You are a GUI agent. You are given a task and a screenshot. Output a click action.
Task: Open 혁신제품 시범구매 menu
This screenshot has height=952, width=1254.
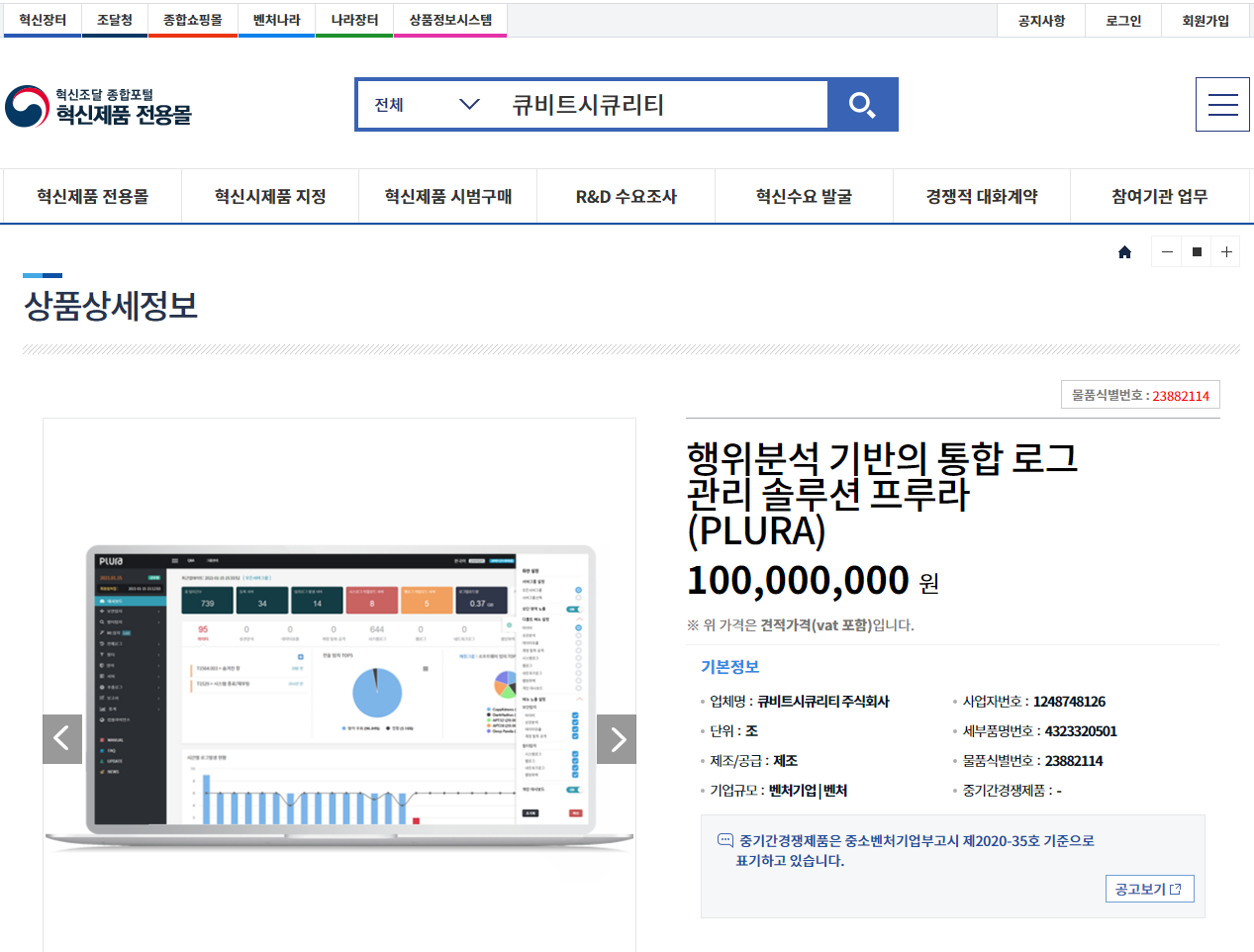click(x=448, y=196)
